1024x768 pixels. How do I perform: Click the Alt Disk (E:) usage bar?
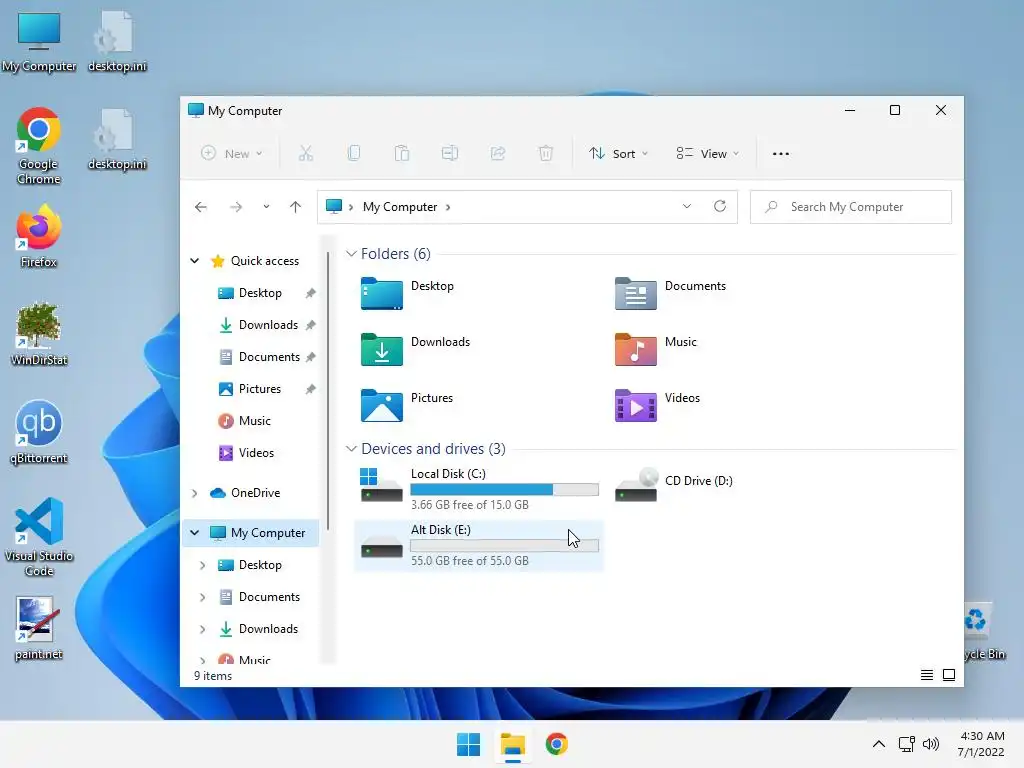point(504,545)
